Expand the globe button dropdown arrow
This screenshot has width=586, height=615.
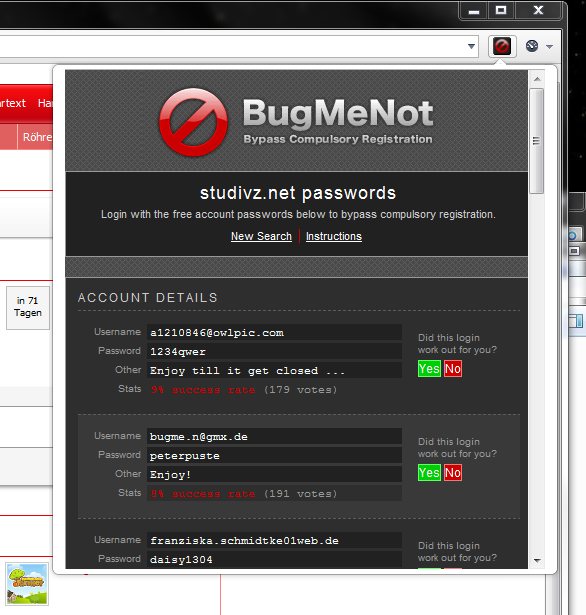pos(550,47)
